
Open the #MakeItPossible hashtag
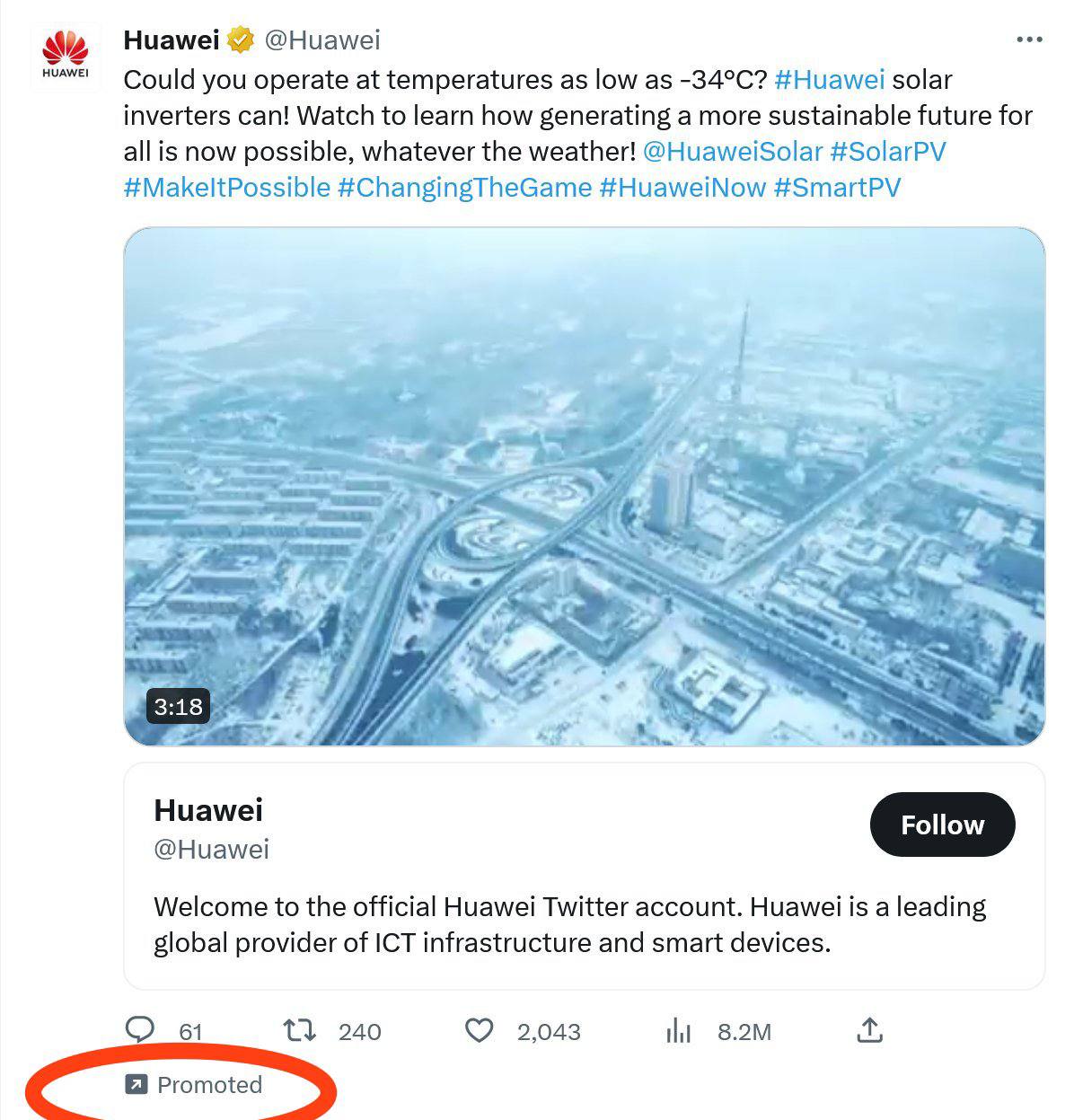point(227,188)
